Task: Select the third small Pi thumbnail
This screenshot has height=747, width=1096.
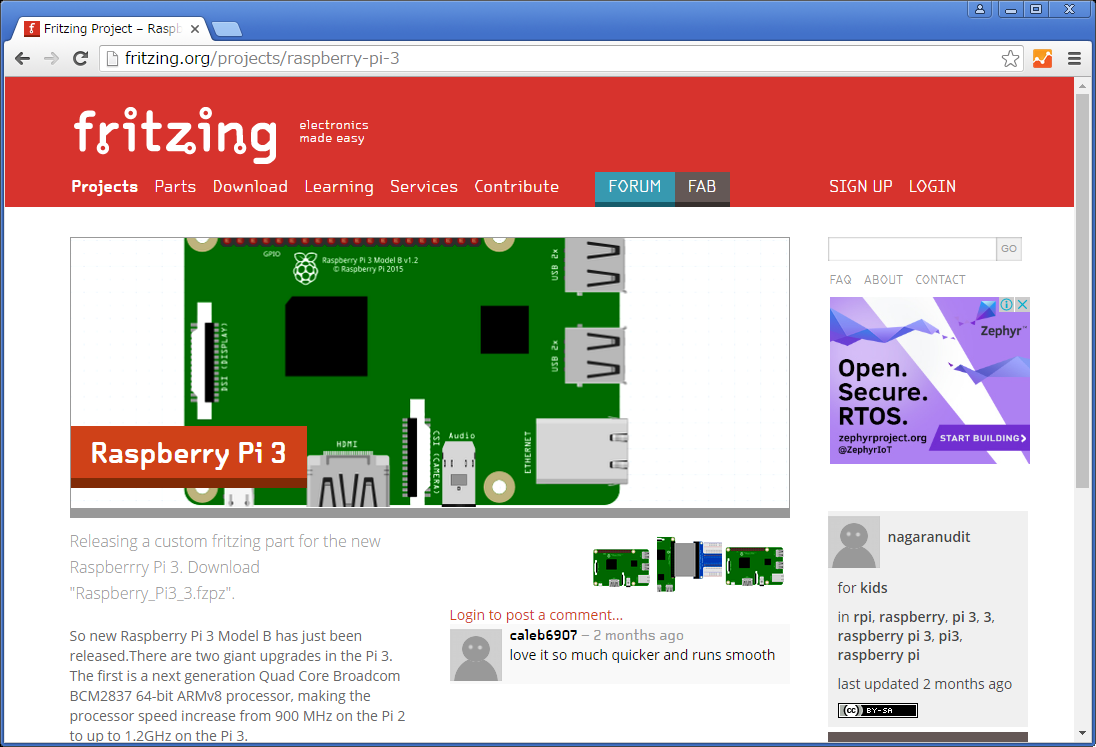Action: pos(754,566)
